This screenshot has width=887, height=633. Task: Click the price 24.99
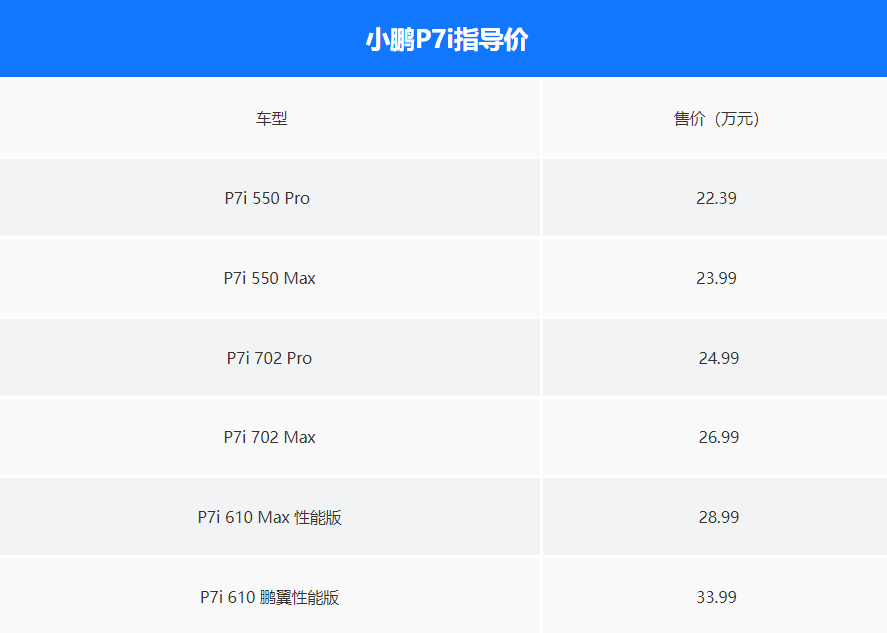tap(718, 358)
